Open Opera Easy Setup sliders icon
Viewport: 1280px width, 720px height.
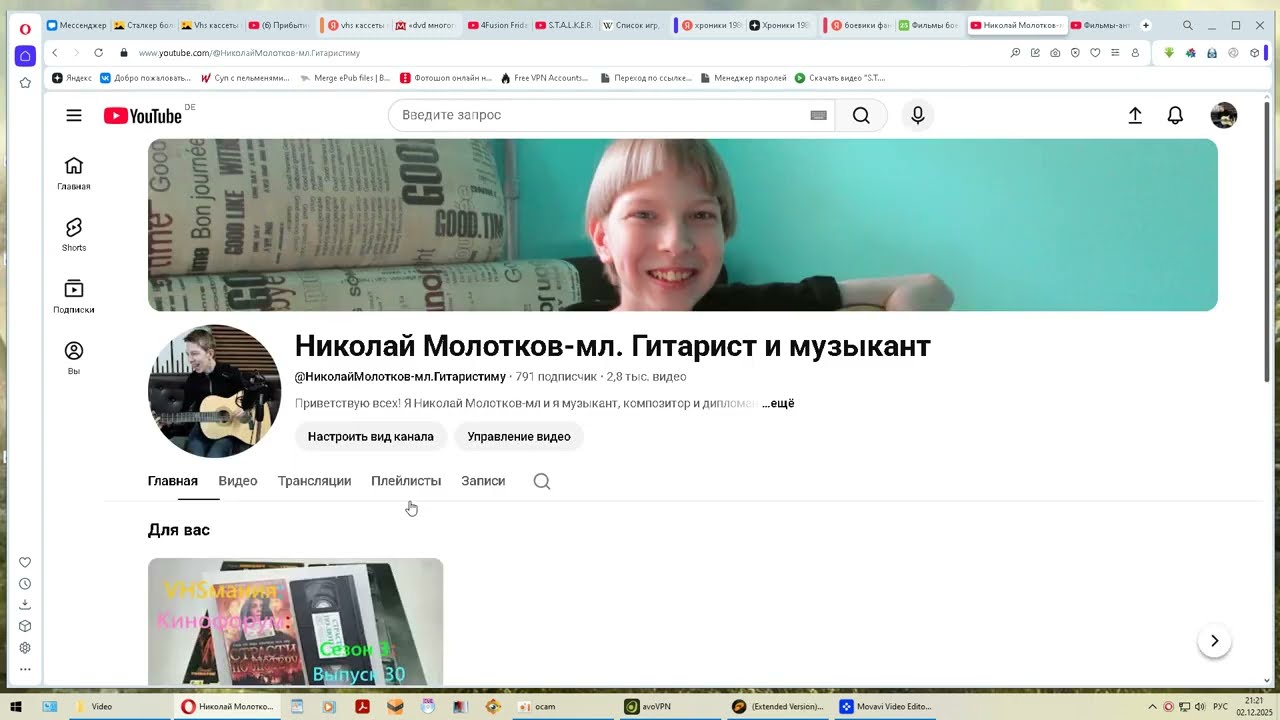[x=1115, y=52]
